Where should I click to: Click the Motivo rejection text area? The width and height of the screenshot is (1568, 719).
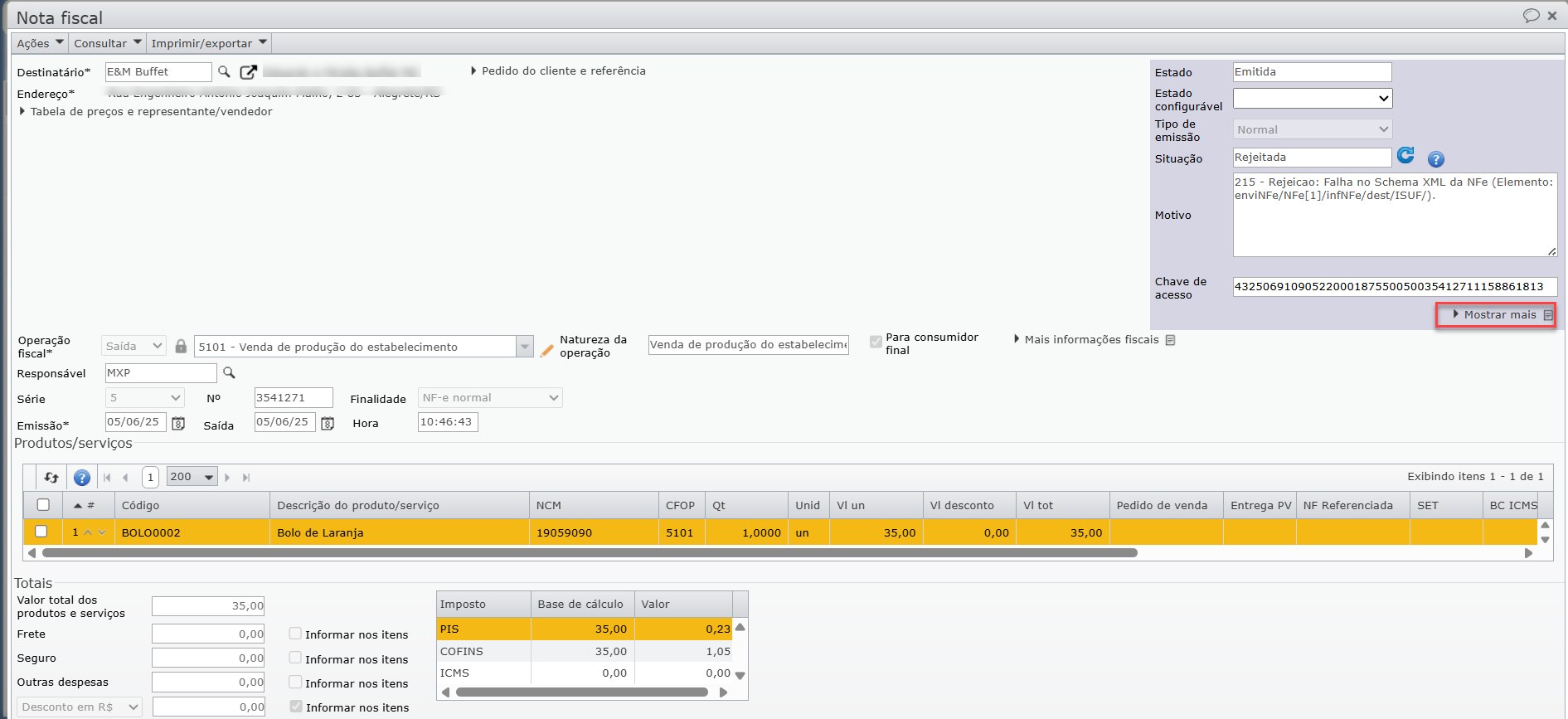click(x=1395, y=215)
